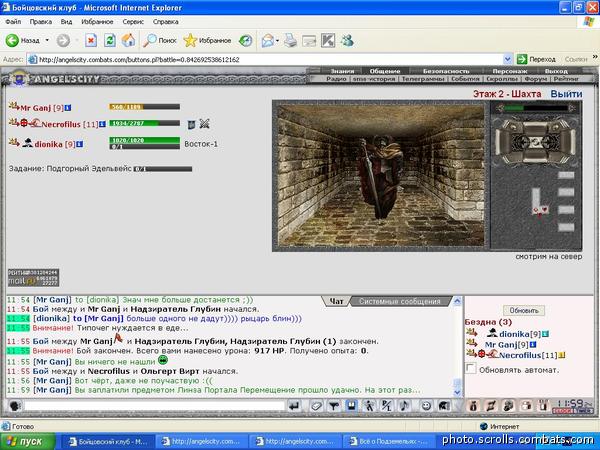Open the Файл menu
This screenshot has height=450, width=600.
click(13, 22)
